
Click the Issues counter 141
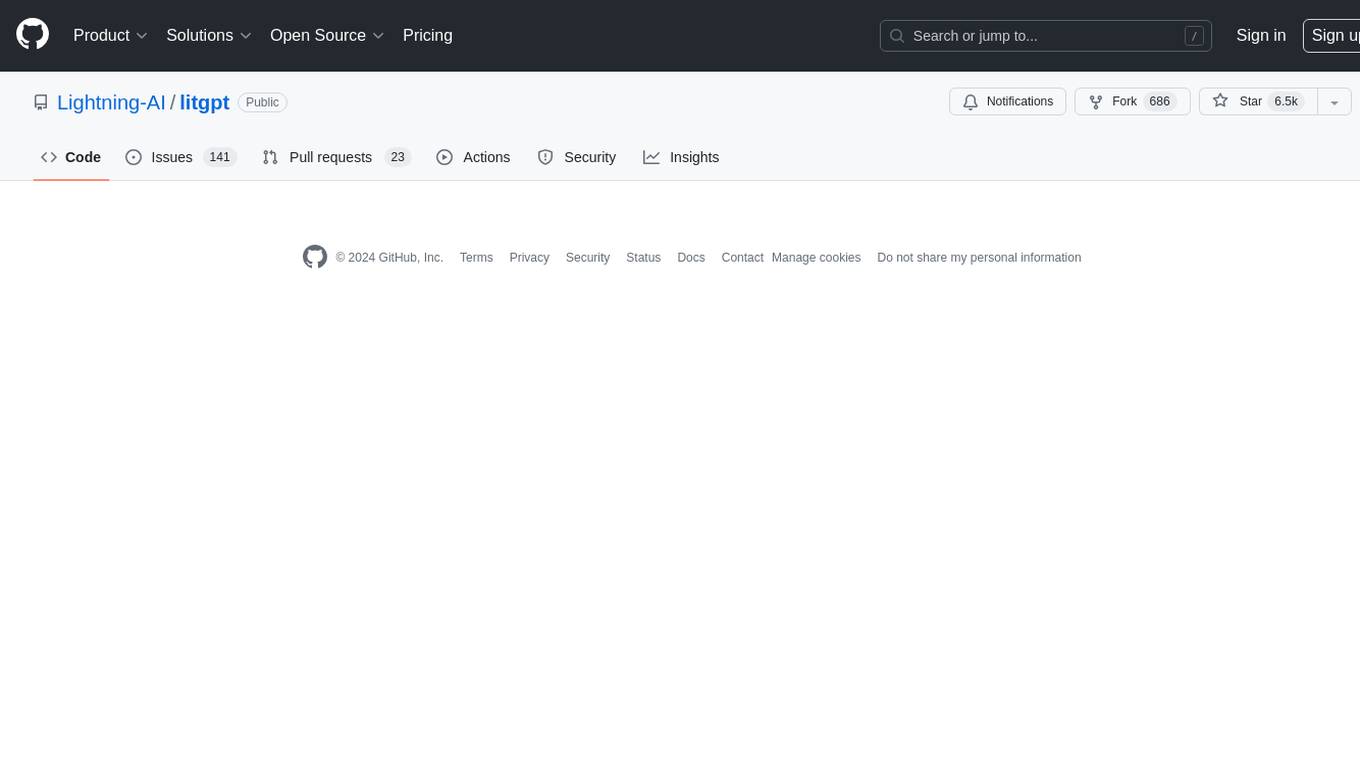click(220, 157)
